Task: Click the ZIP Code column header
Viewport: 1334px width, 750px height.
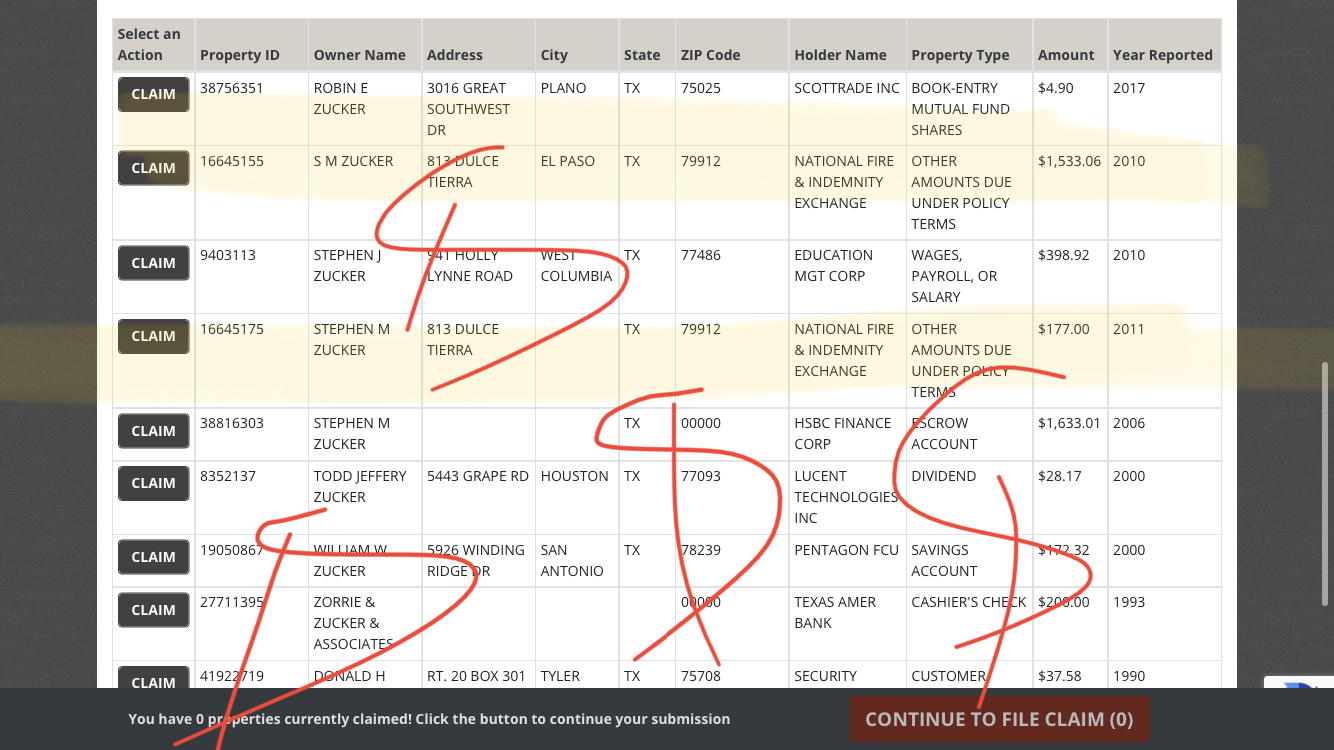Action: point(711,55)
